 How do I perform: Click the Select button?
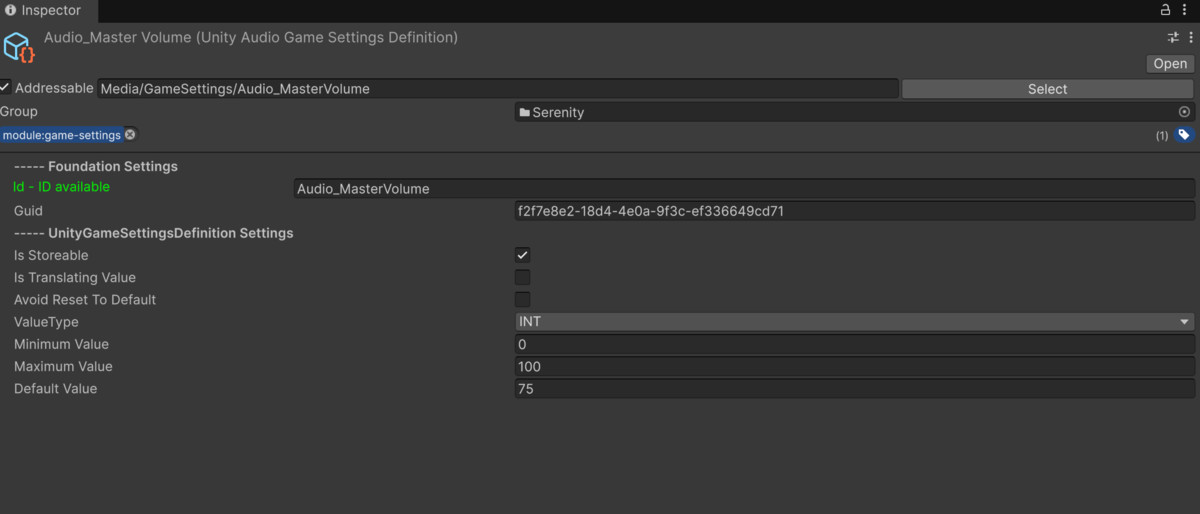[1047, 89]
